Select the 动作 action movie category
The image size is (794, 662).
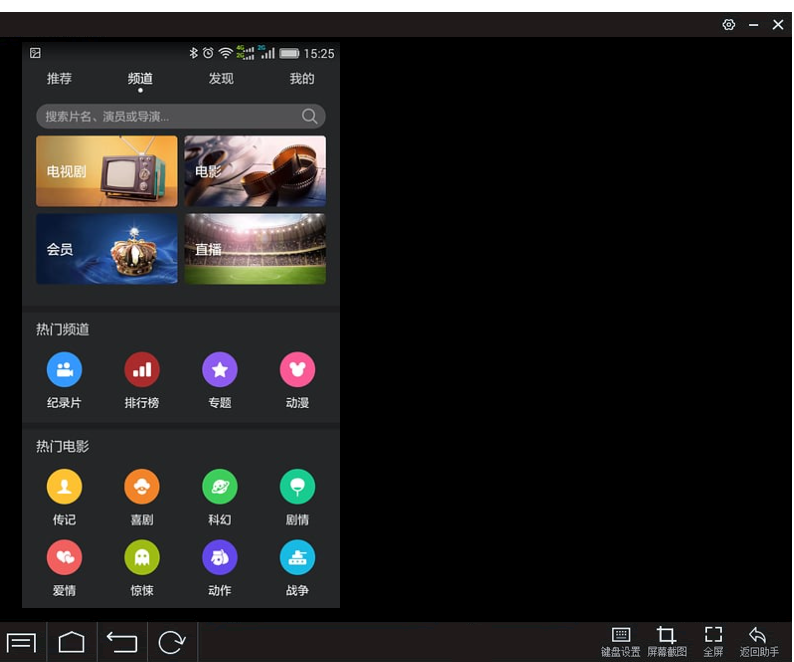click(220, 557)
